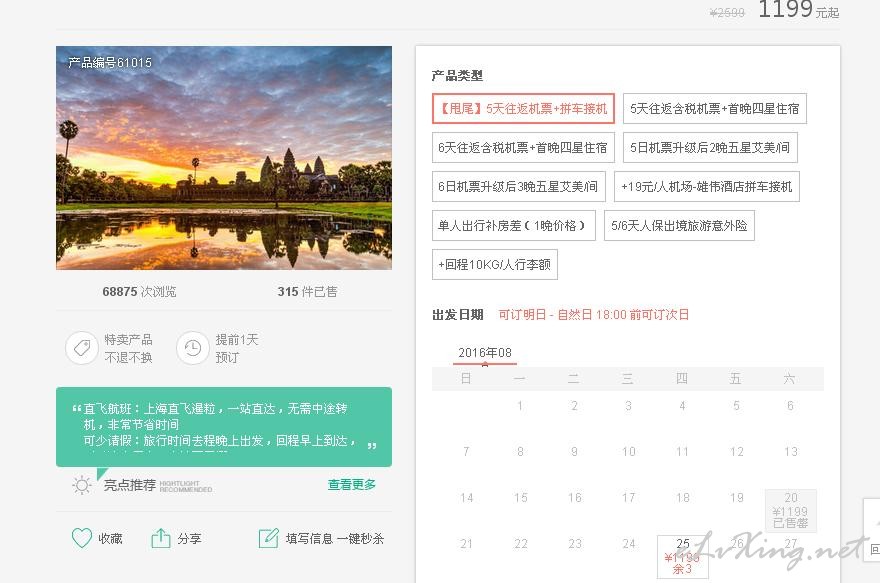Click the Angkor Wat product photo
Viewport: 880px width, 583px height.
pos(224,158)
